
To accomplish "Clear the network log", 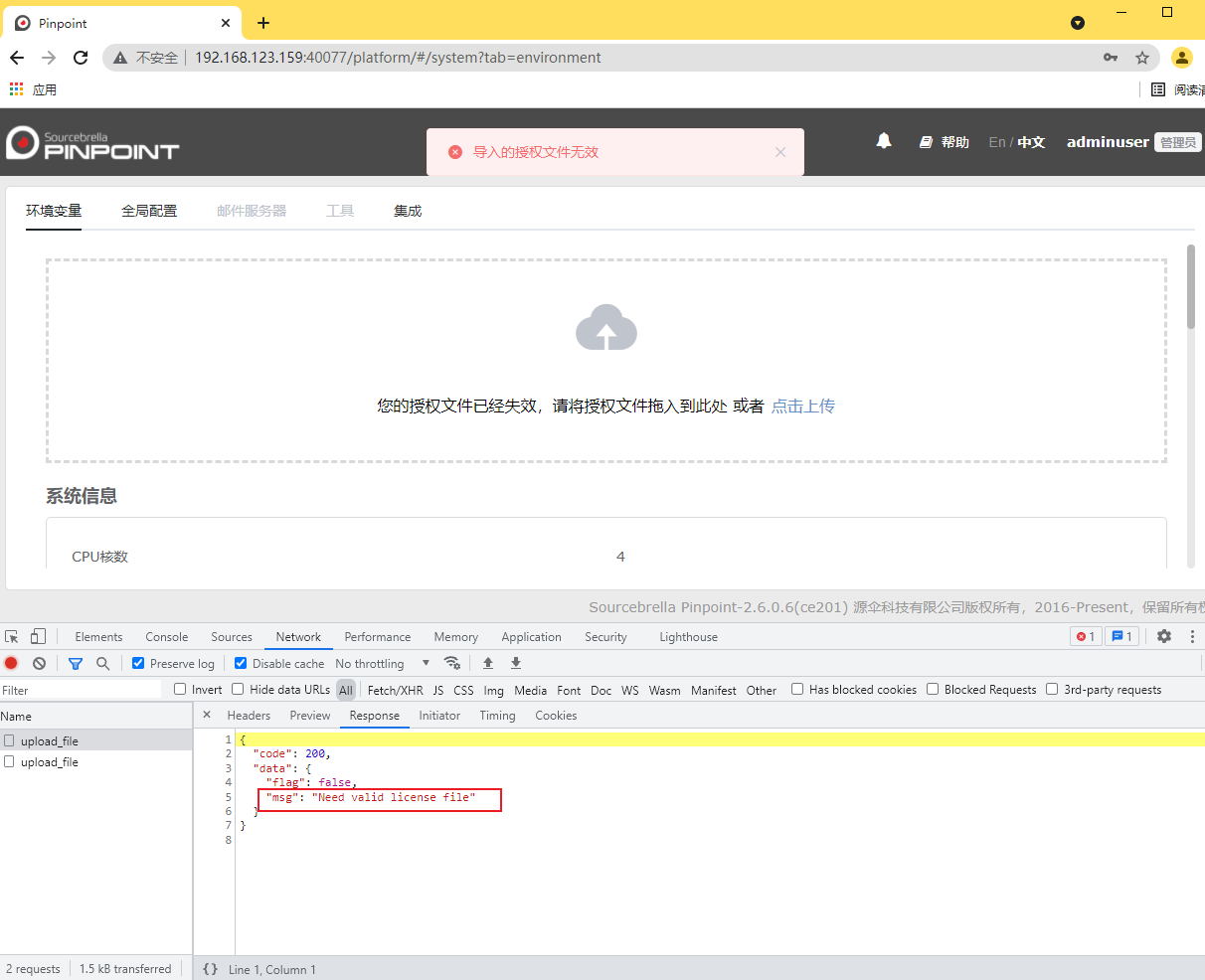I will click(x=39, y=663).
